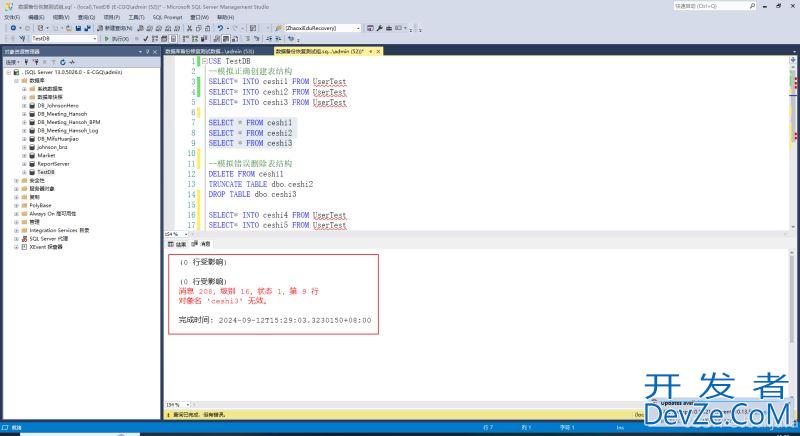
Task: Click the Copy icon next to Cut
Action: pyautogui.click(x=198, y=28)
